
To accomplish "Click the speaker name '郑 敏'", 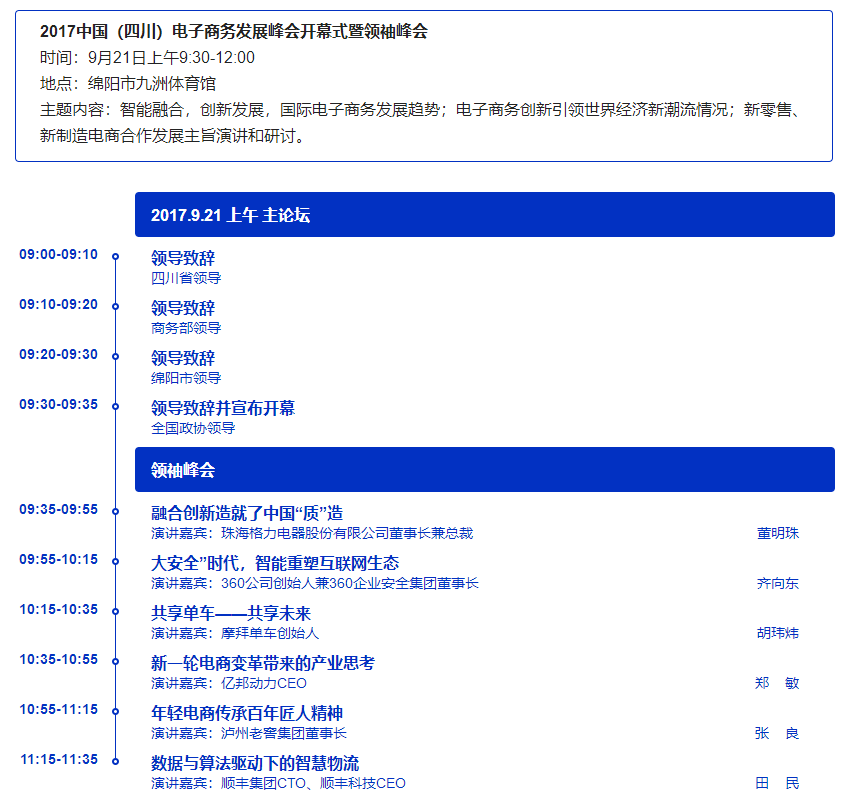I will 777,683.
